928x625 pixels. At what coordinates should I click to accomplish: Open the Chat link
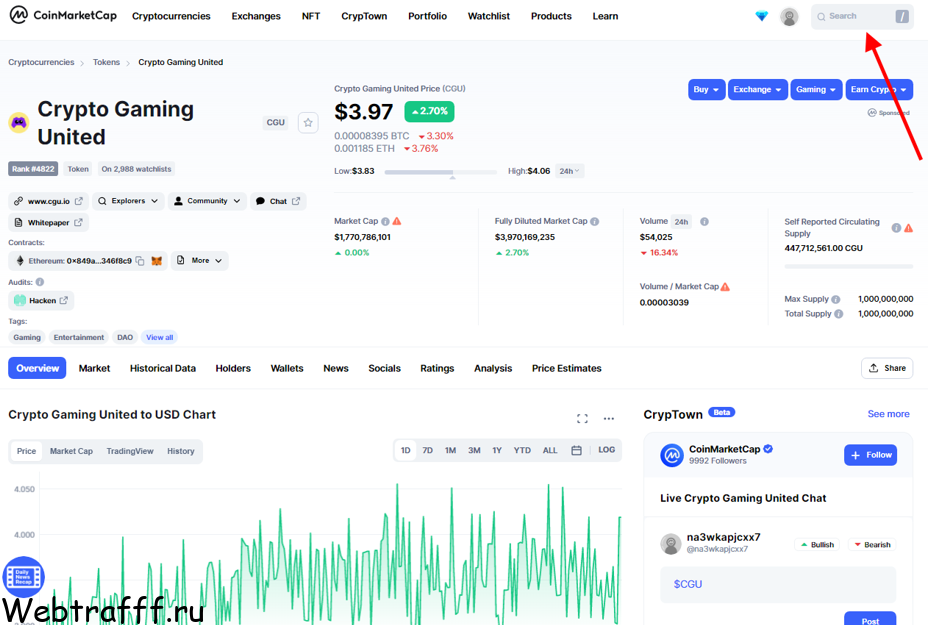tap(278, 201)
